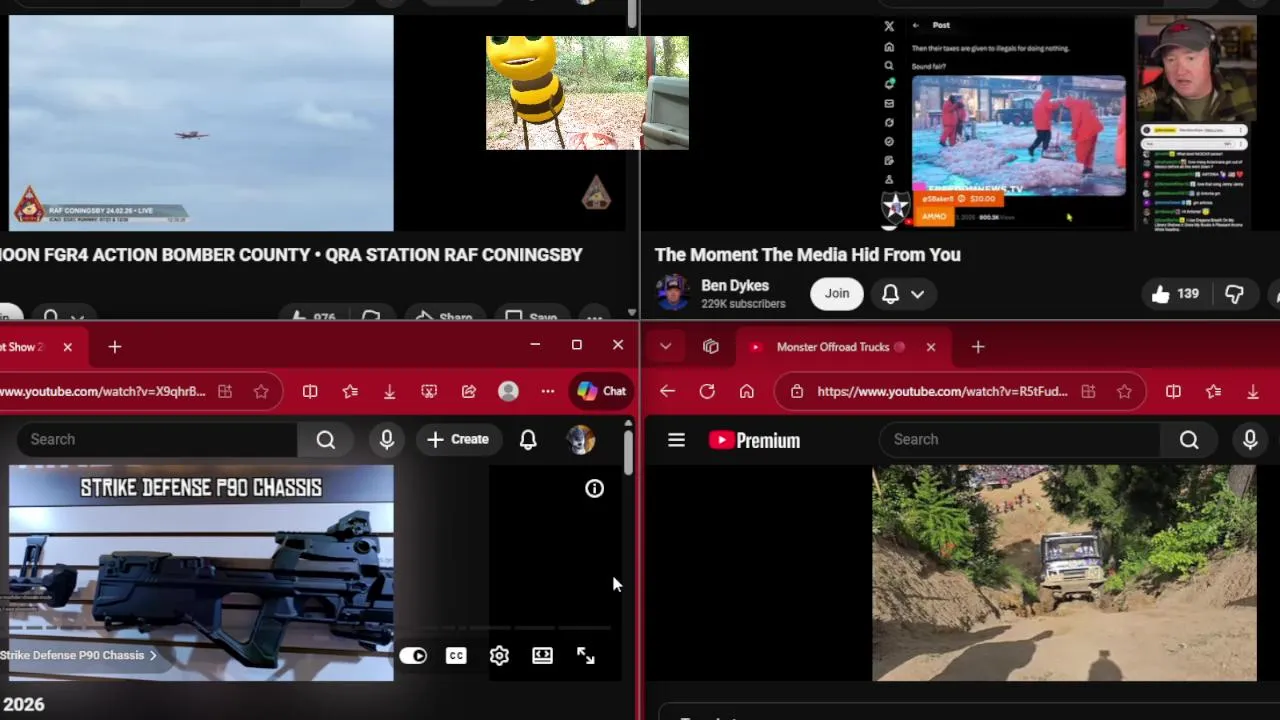Open the Strike Defense P90 Chassis chapter link
Image resolution: width=1280 pixels, height=720 pixels.
click(x=78, y=655)
